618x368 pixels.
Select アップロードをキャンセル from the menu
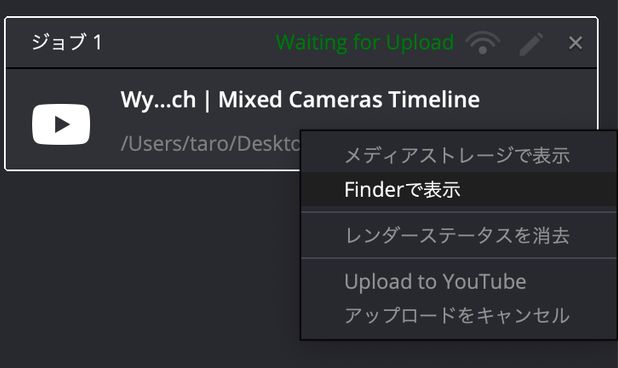459,315
